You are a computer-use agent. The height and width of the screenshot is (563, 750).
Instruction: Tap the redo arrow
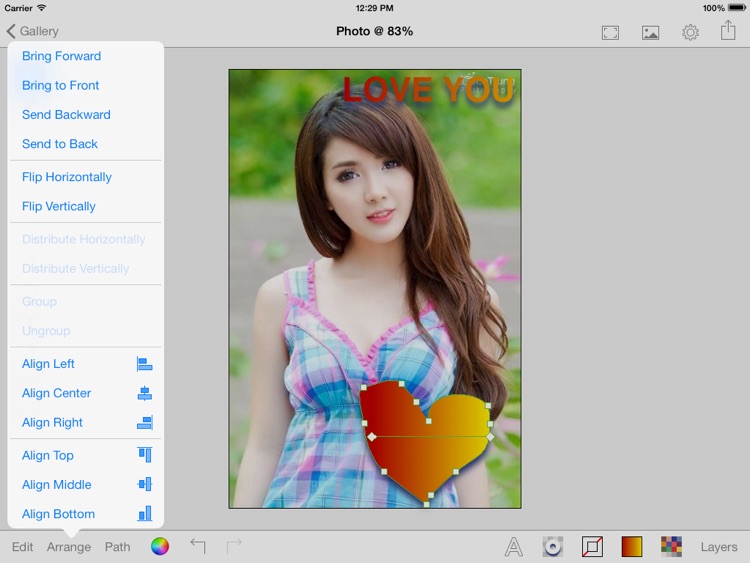point(234,545)
